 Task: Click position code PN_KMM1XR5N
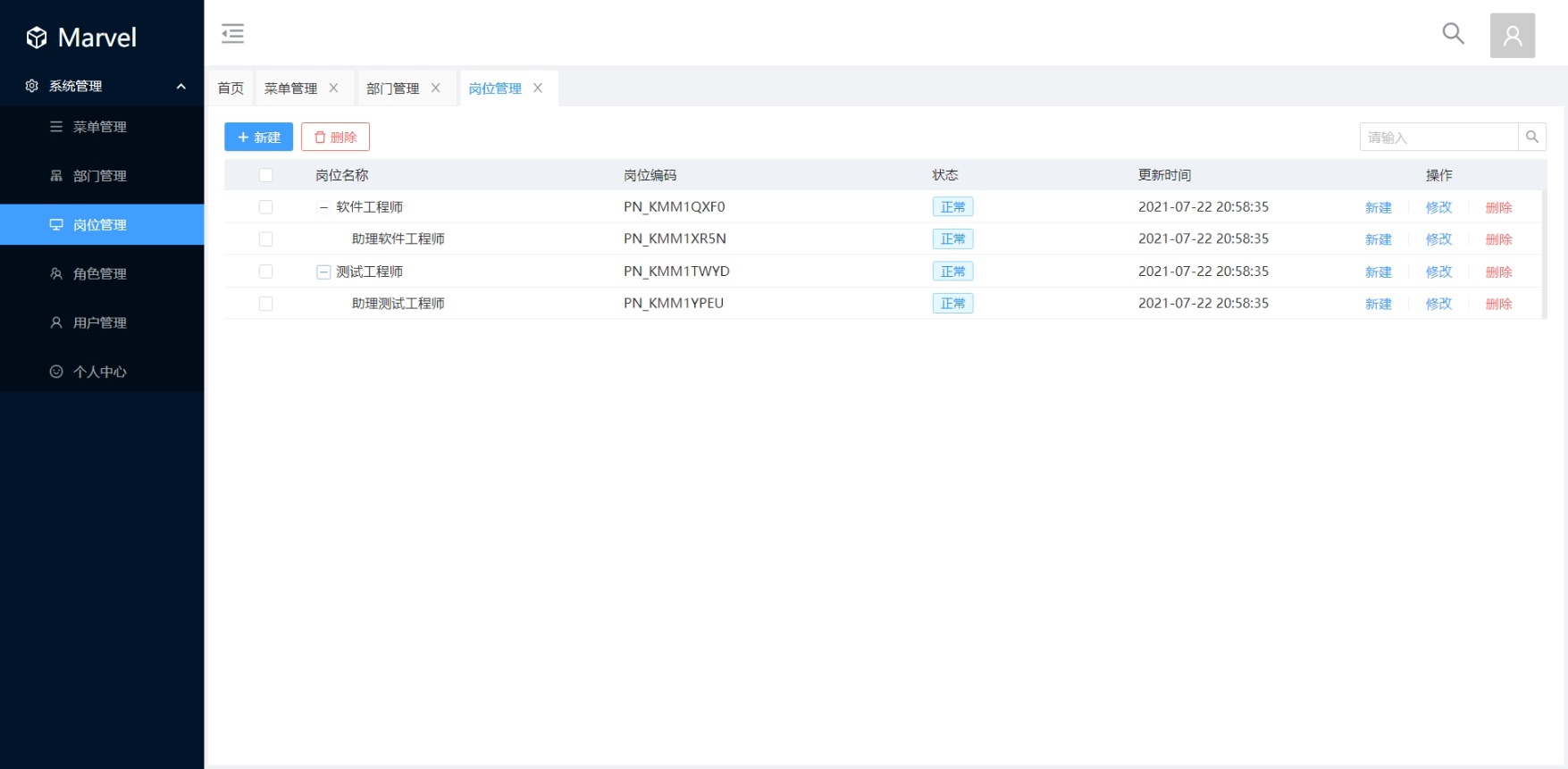pyautogui.click(x=675, y=239)
